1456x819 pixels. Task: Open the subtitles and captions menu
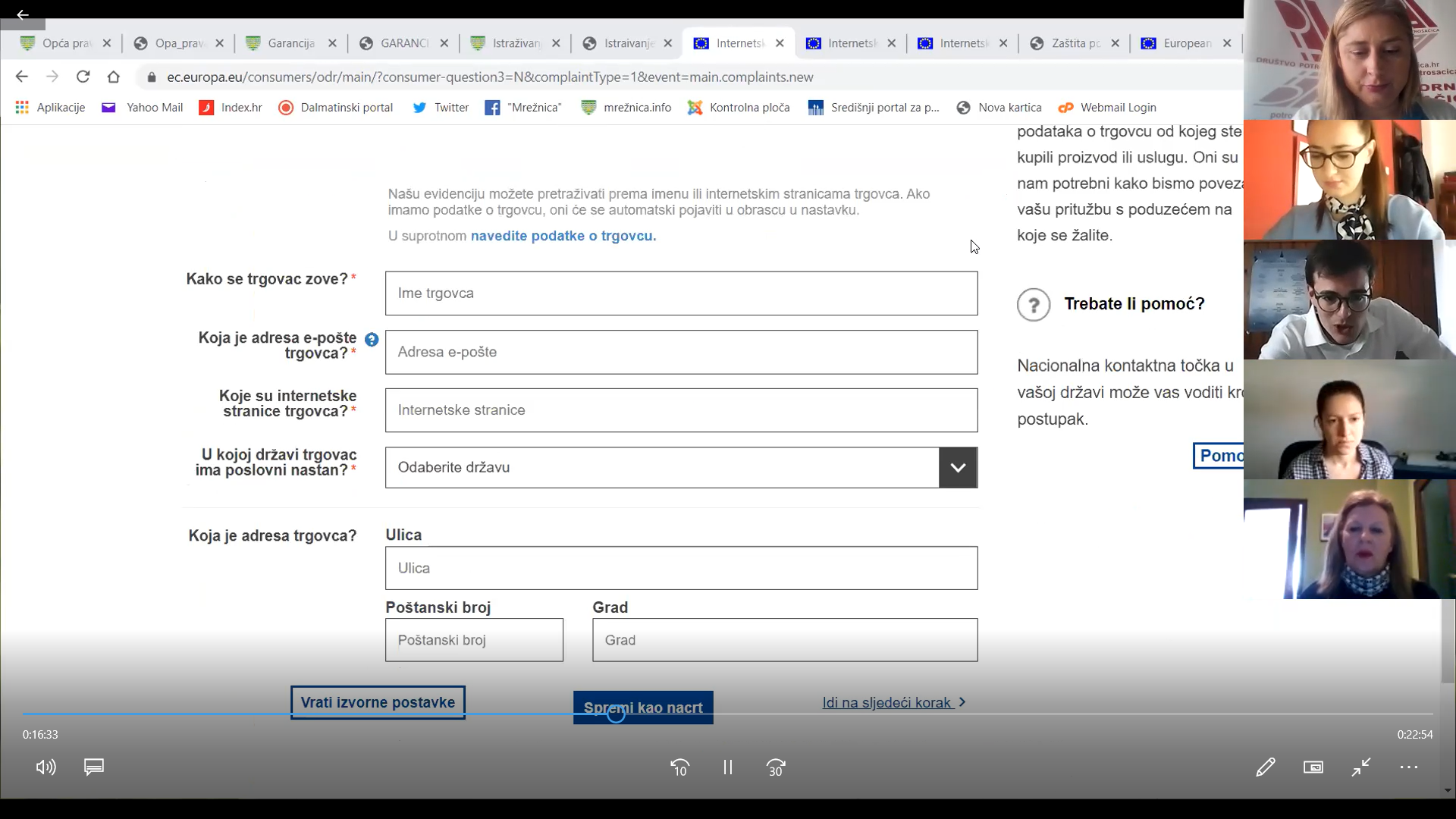[x=94, y=767]
